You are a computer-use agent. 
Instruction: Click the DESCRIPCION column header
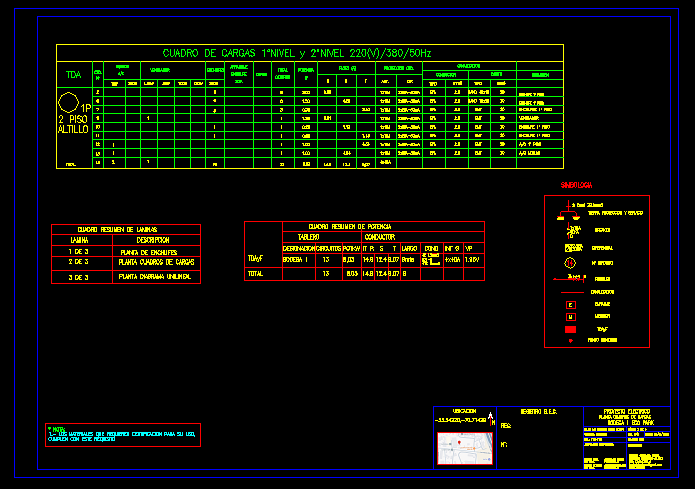153,240
